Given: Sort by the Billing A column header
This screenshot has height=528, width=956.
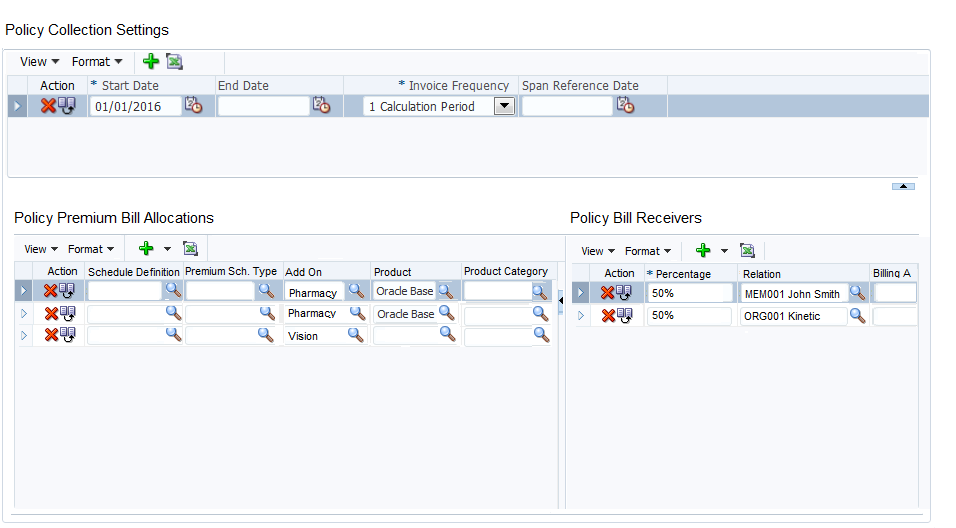Looking at the screenshot, I should (x=891, y=273).
